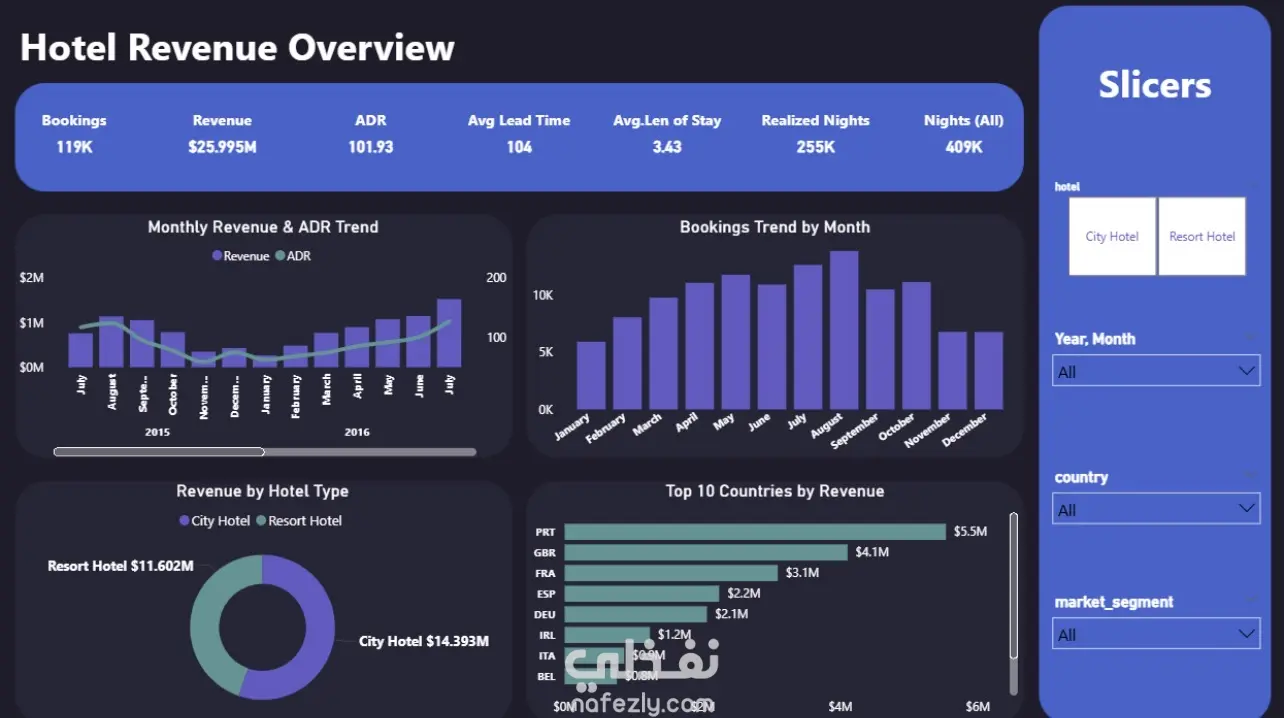
Task: Click the Monthly Revenue & ADR Trend title
Action: [263, 227]
